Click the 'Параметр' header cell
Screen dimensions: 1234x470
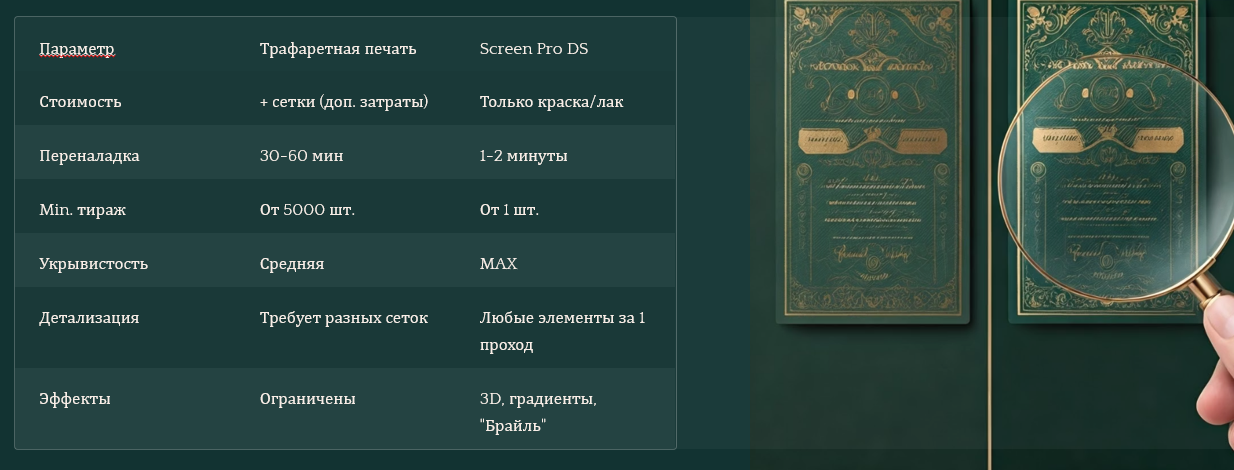tap(77, 49)
